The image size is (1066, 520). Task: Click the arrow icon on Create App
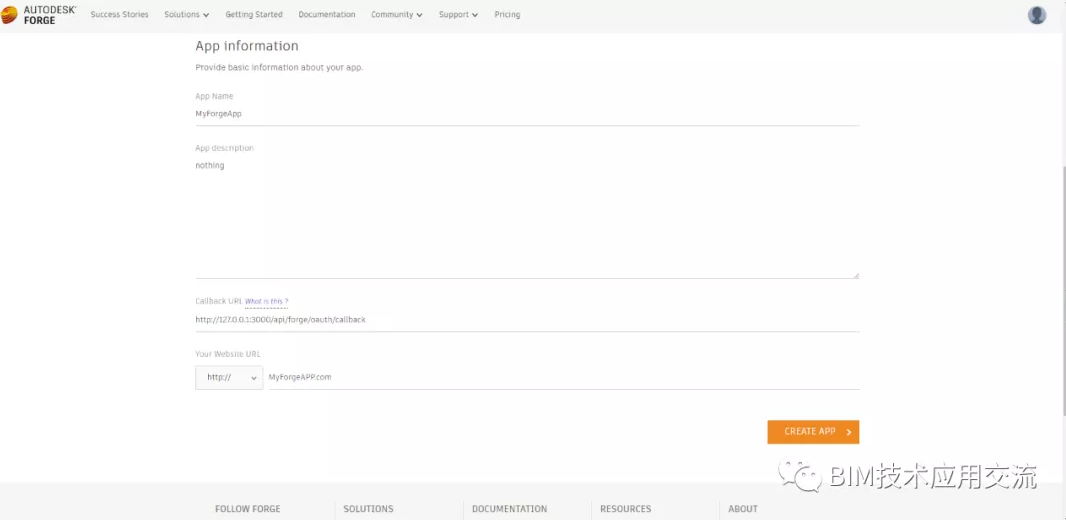tap(849, 432)
